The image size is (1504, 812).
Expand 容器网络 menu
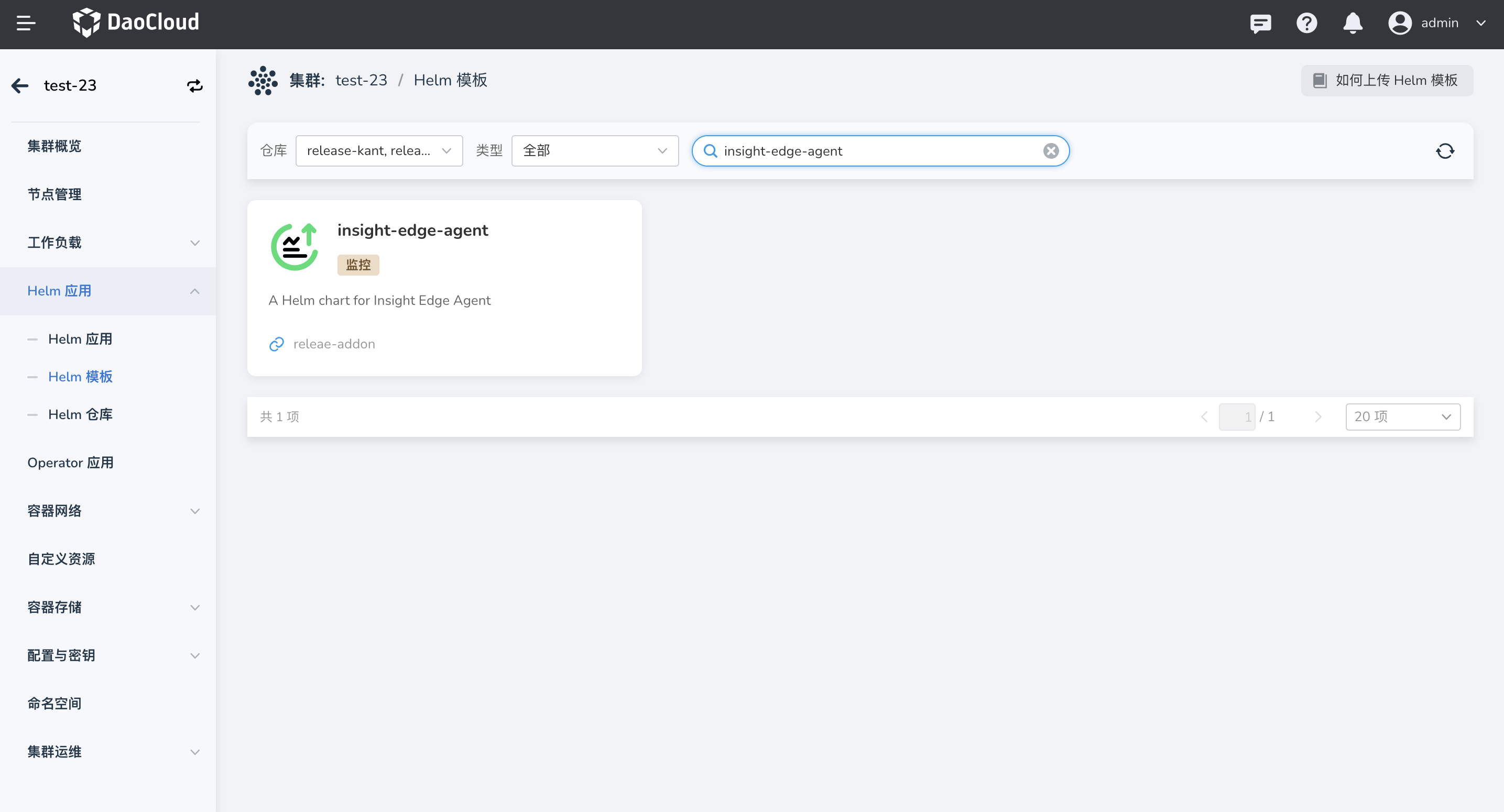tap(108, 511)
